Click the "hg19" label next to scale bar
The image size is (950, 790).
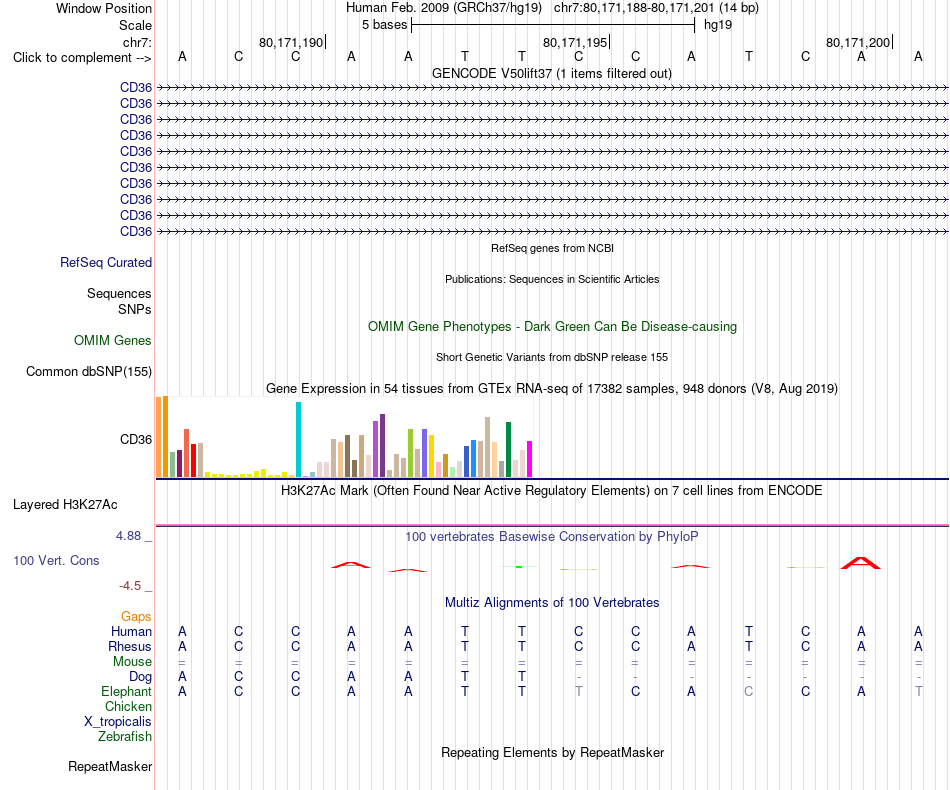coord(718,25)
